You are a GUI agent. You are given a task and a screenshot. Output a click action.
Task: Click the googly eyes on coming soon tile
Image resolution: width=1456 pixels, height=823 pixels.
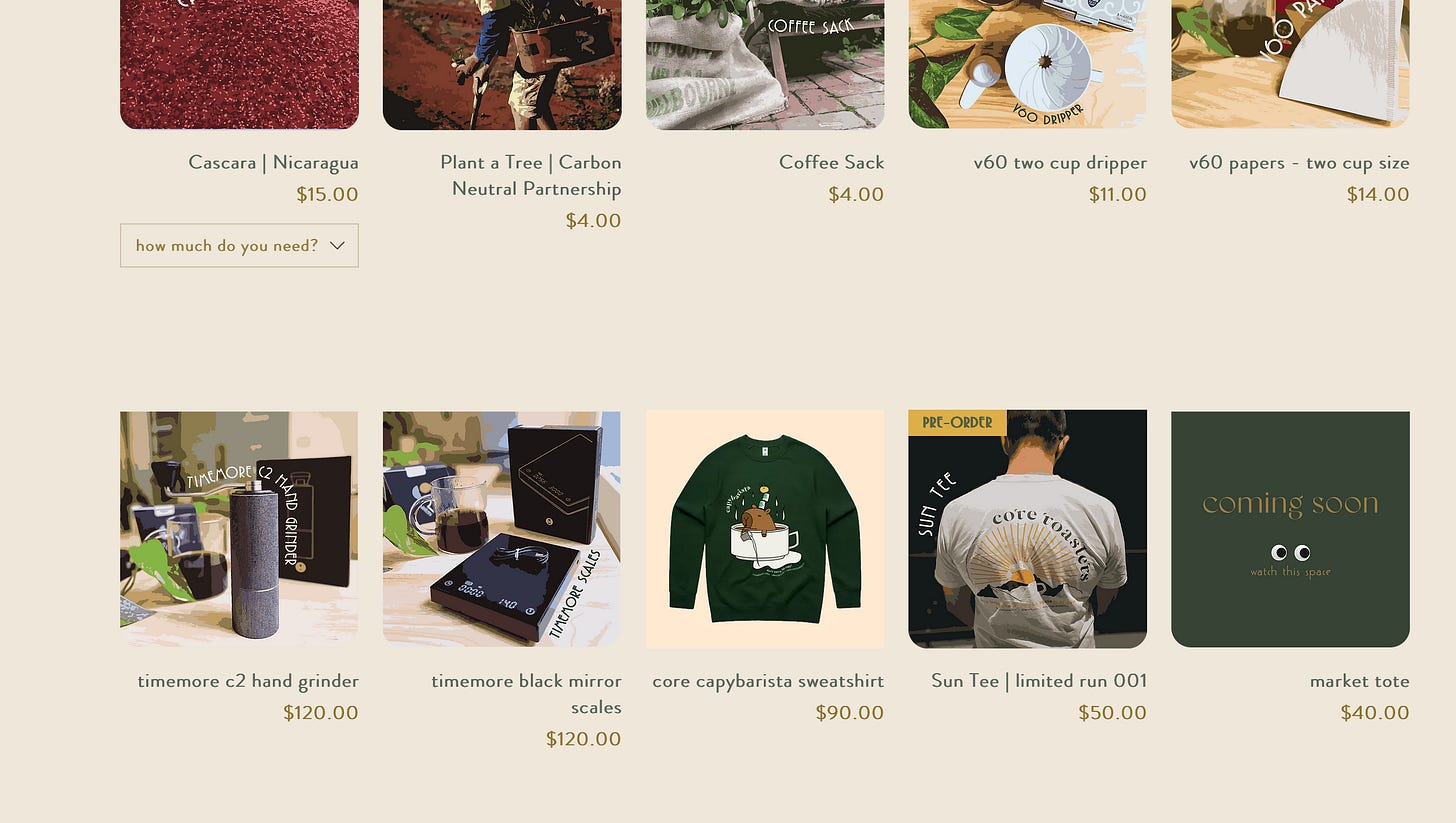point(1290,552)
